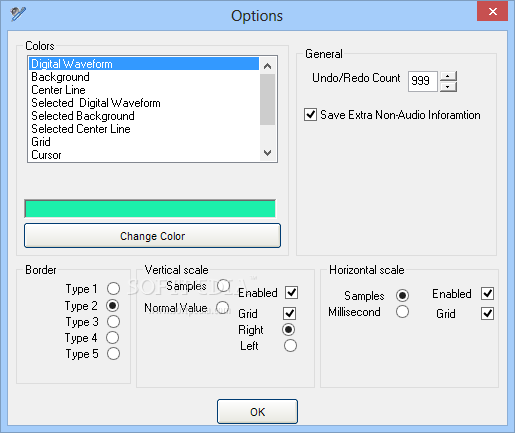The width and height of the screenshot is (515, 433).
Task: Click the Undo/Redo Count field
Action: coord(422,81)
